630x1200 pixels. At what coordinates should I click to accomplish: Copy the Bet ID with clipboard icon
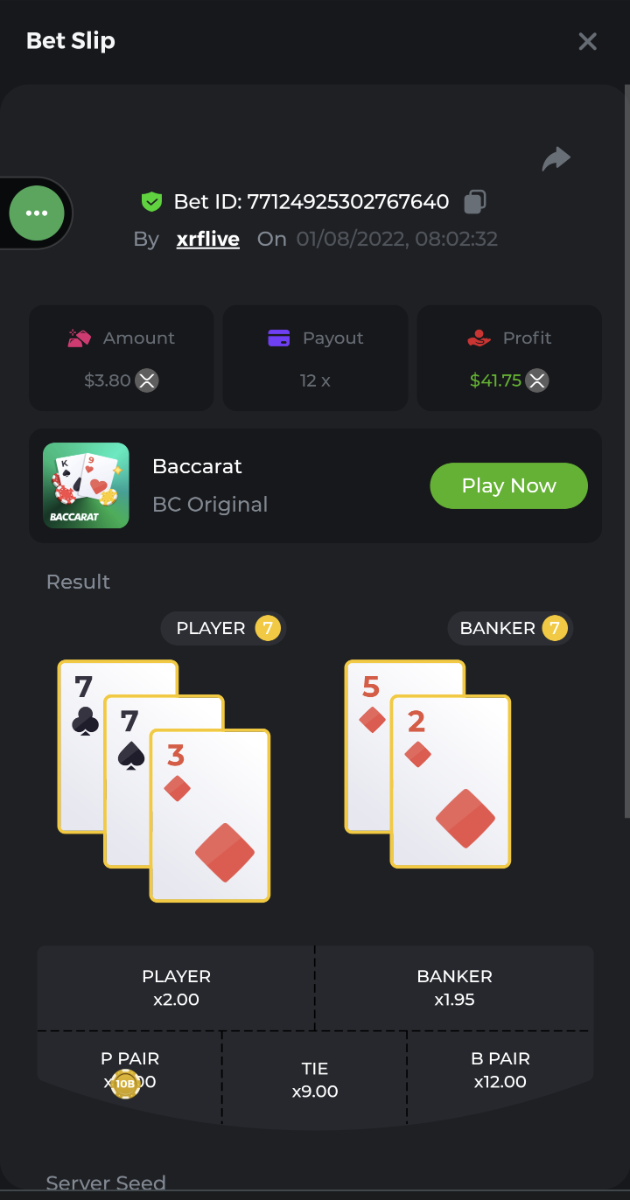pos(475,202)
